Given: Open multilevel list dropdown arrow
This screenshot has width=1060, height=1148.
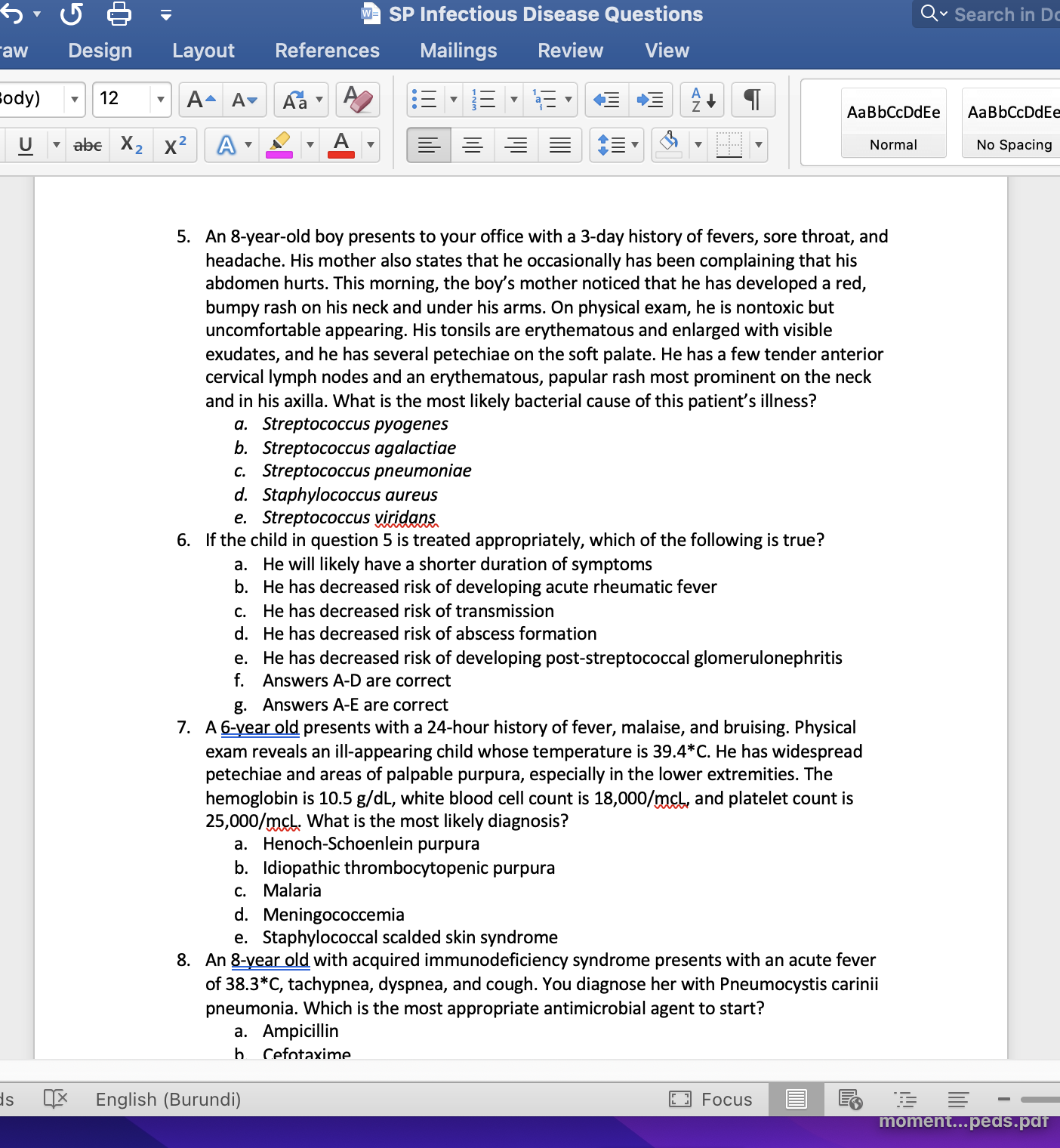Looking at the screenshot, I should tap(568, 100).
